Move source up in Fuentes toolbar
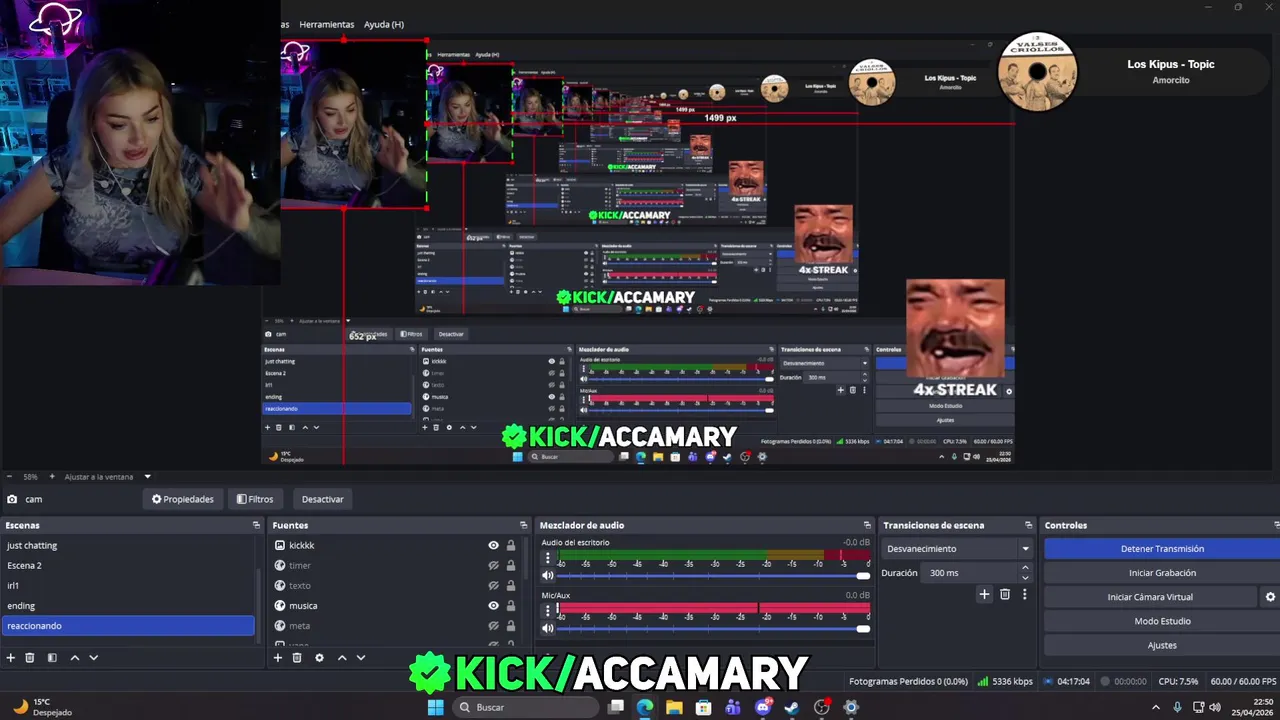1280x720 pixels. tap(342, 658)
